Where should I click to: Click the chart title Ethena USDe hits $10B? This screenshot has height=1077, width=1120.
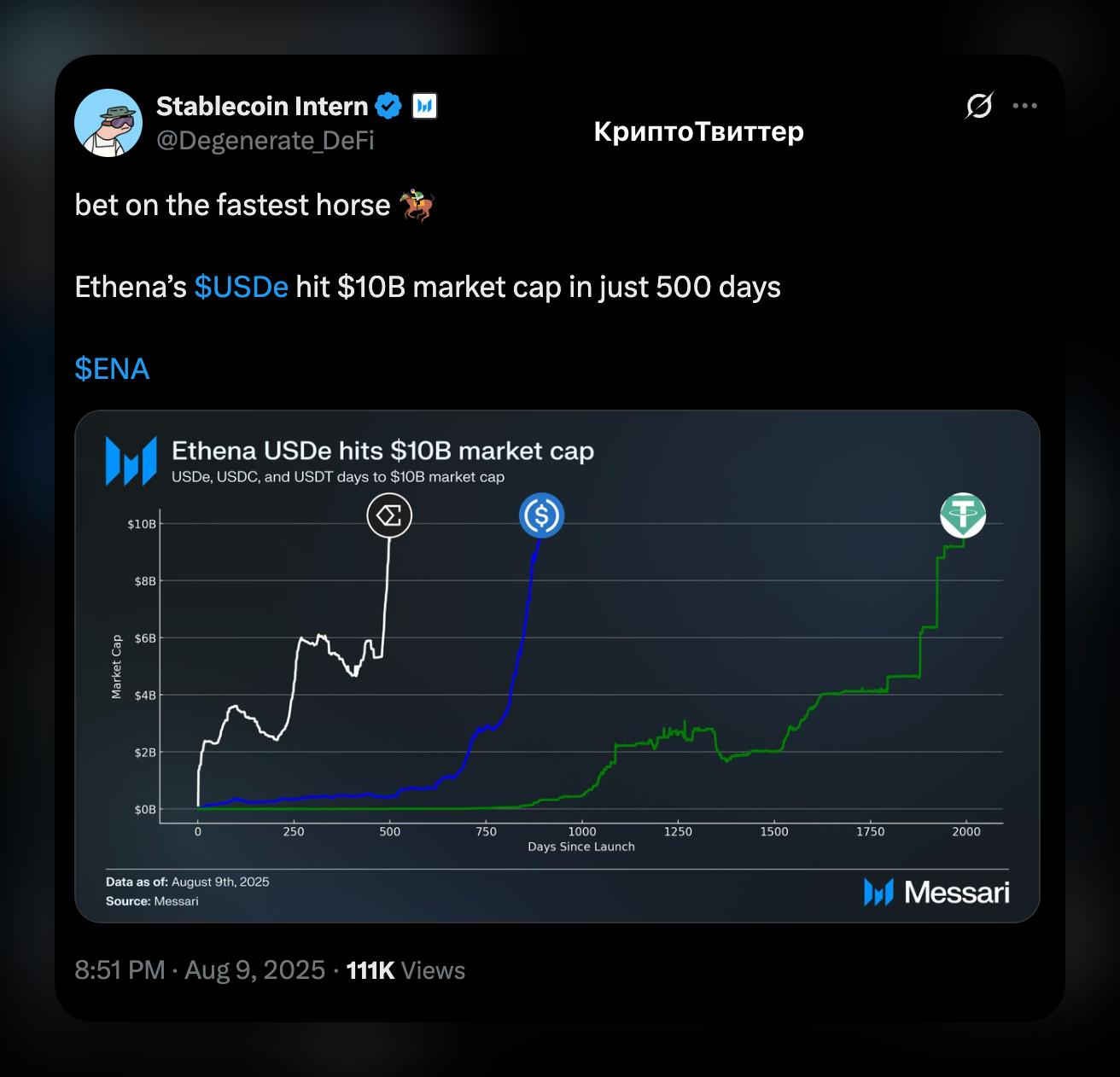(x=383, y=451)
